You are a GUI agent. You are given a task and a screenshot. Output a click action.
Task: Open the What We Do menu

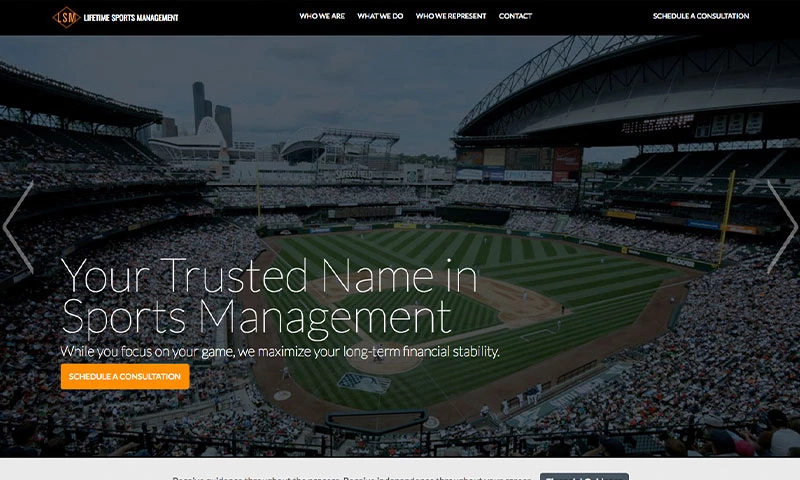pyautogui.click(x=379, y=17)
